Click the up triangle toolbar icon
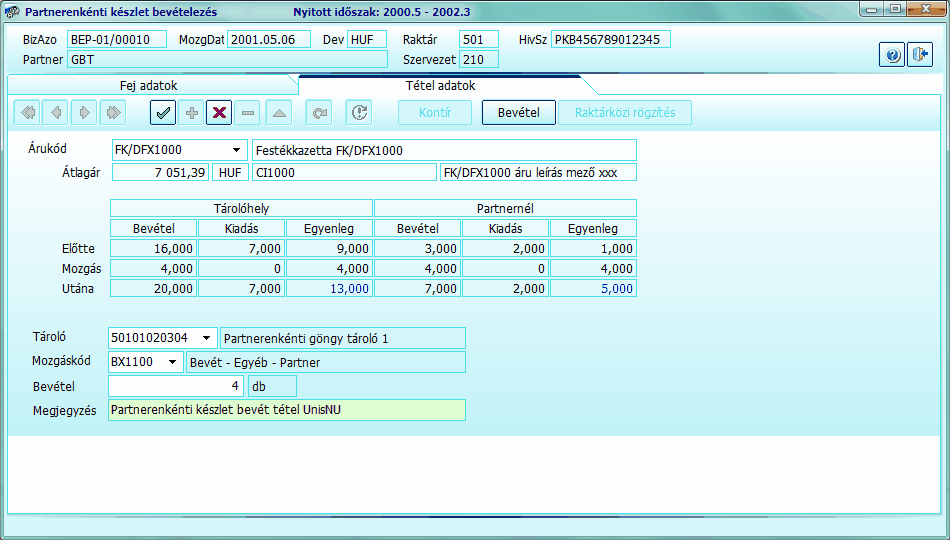950x540 pixels. coord(279,113)
